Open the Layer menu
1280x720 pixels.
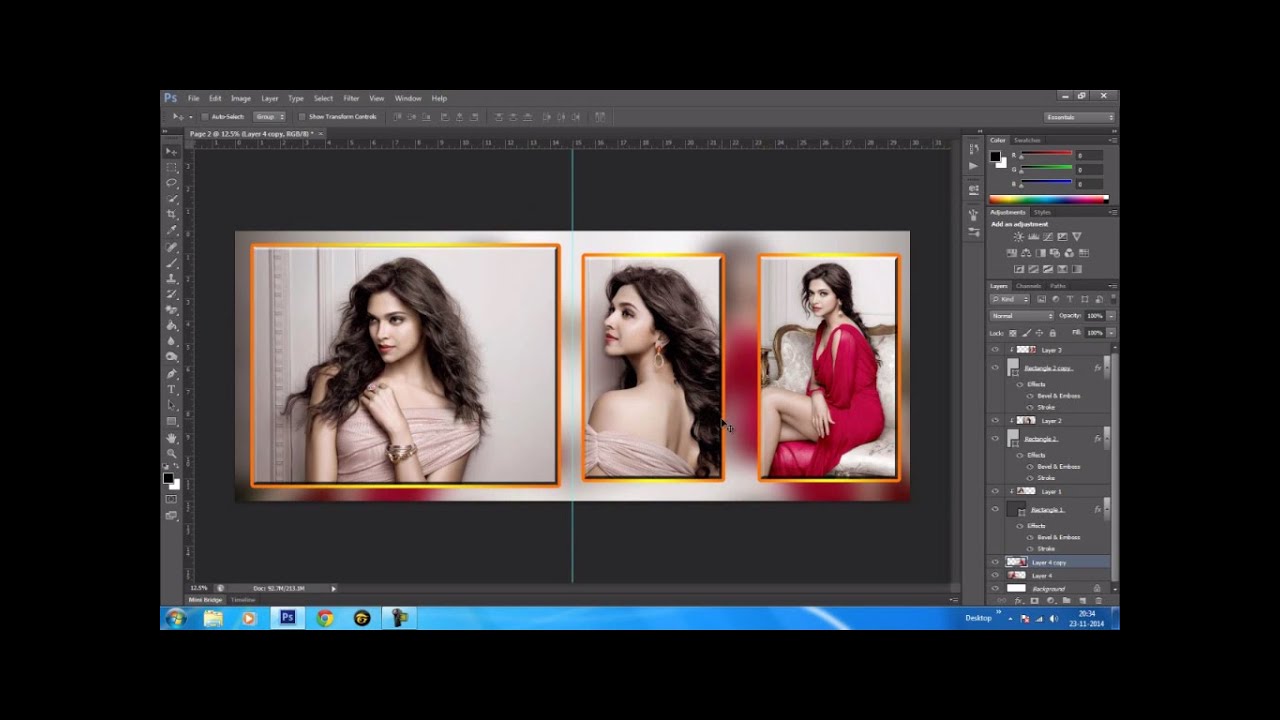[270, 98]
